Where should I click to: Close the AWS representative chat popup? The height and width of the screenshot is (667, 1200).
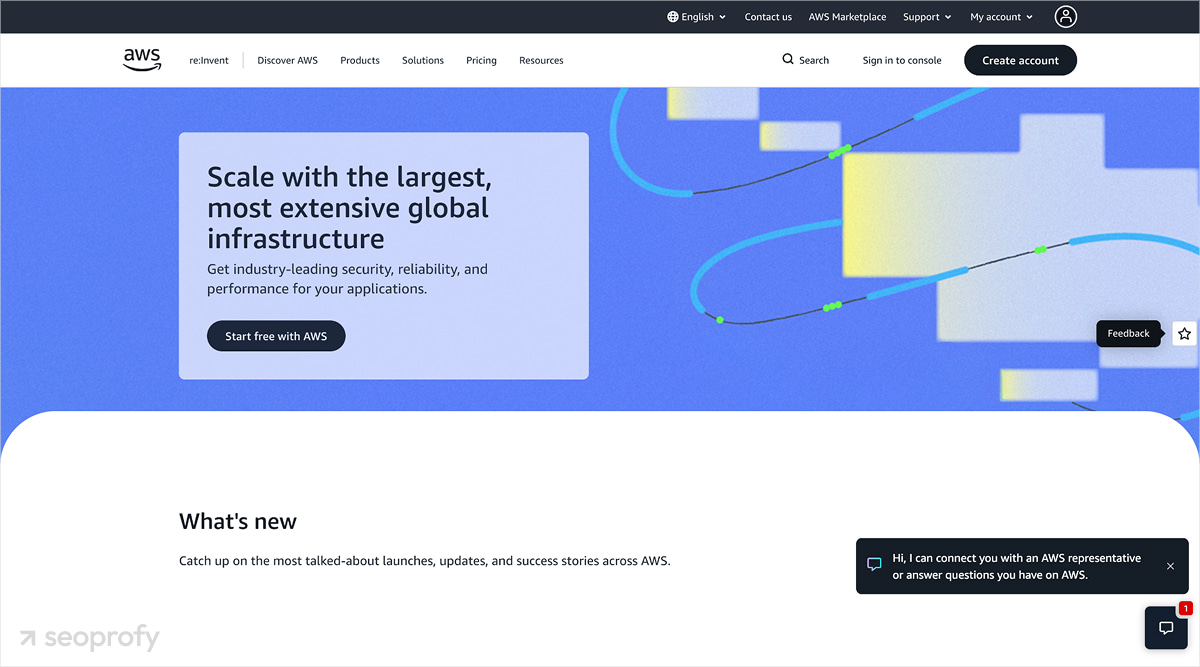pyautogui.click(x=1170, y=566)
